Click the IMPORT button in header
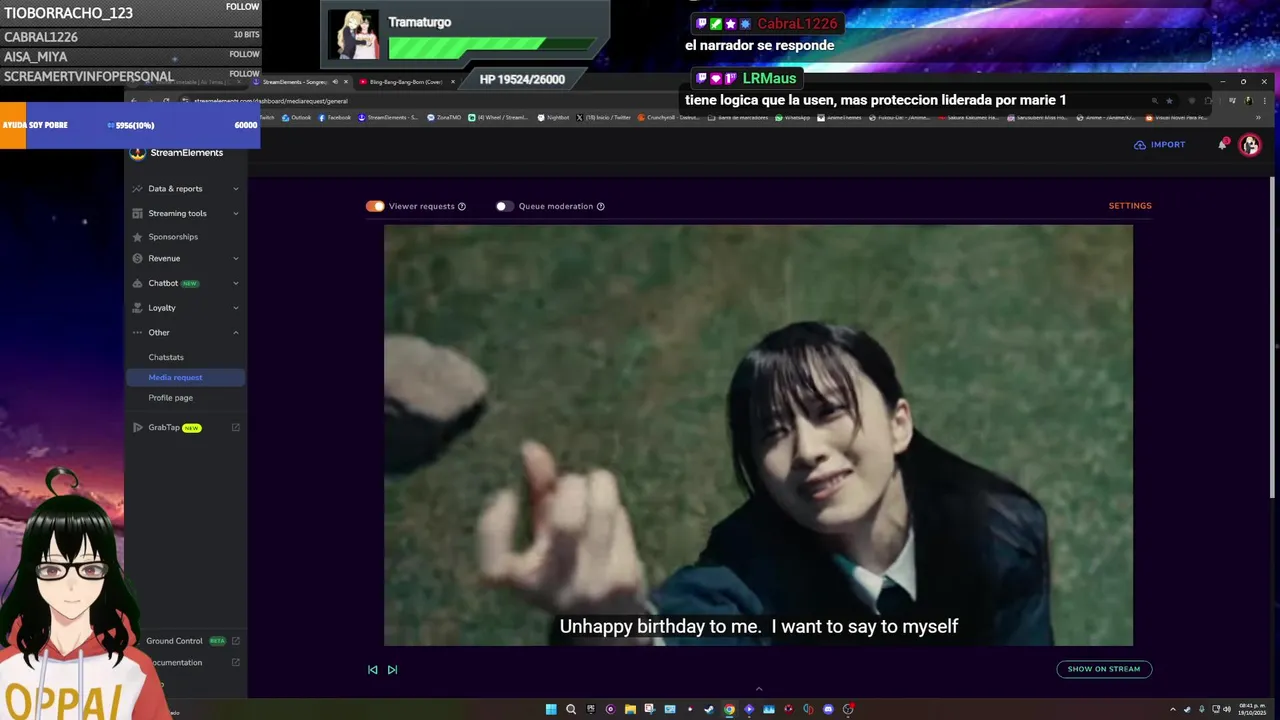Image resolution: width=1280 pixels, height=720 pixels. click(x=1160, y=145)
